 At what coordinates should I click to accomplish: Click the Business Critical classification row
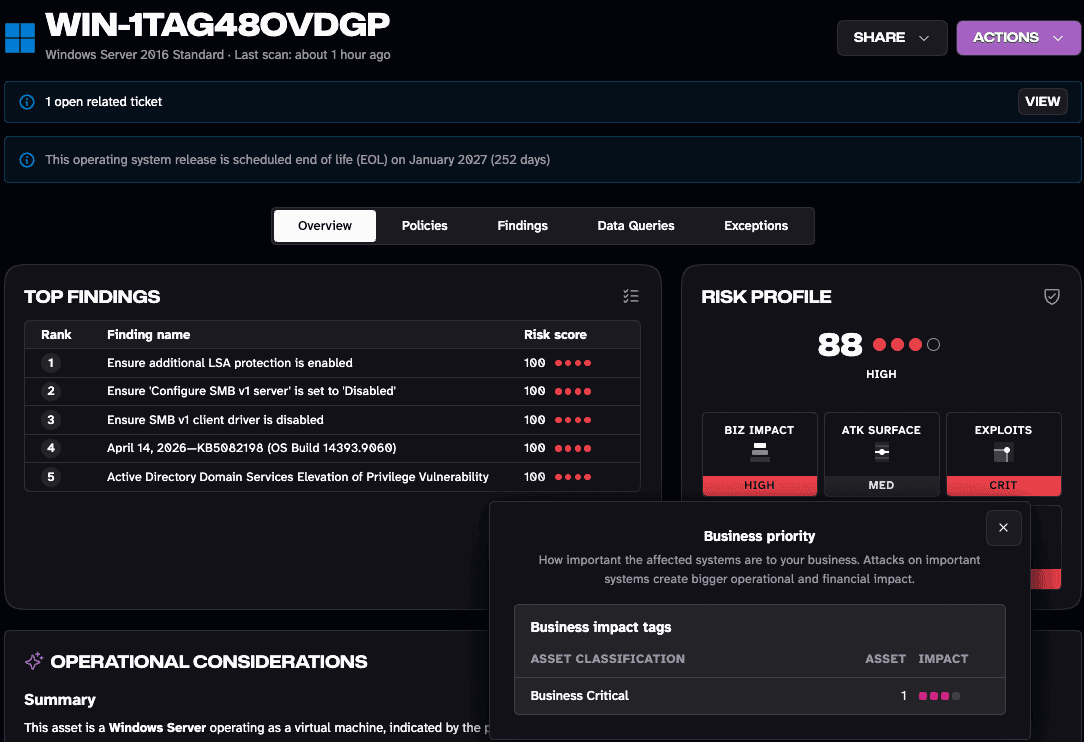coord(759,696)
